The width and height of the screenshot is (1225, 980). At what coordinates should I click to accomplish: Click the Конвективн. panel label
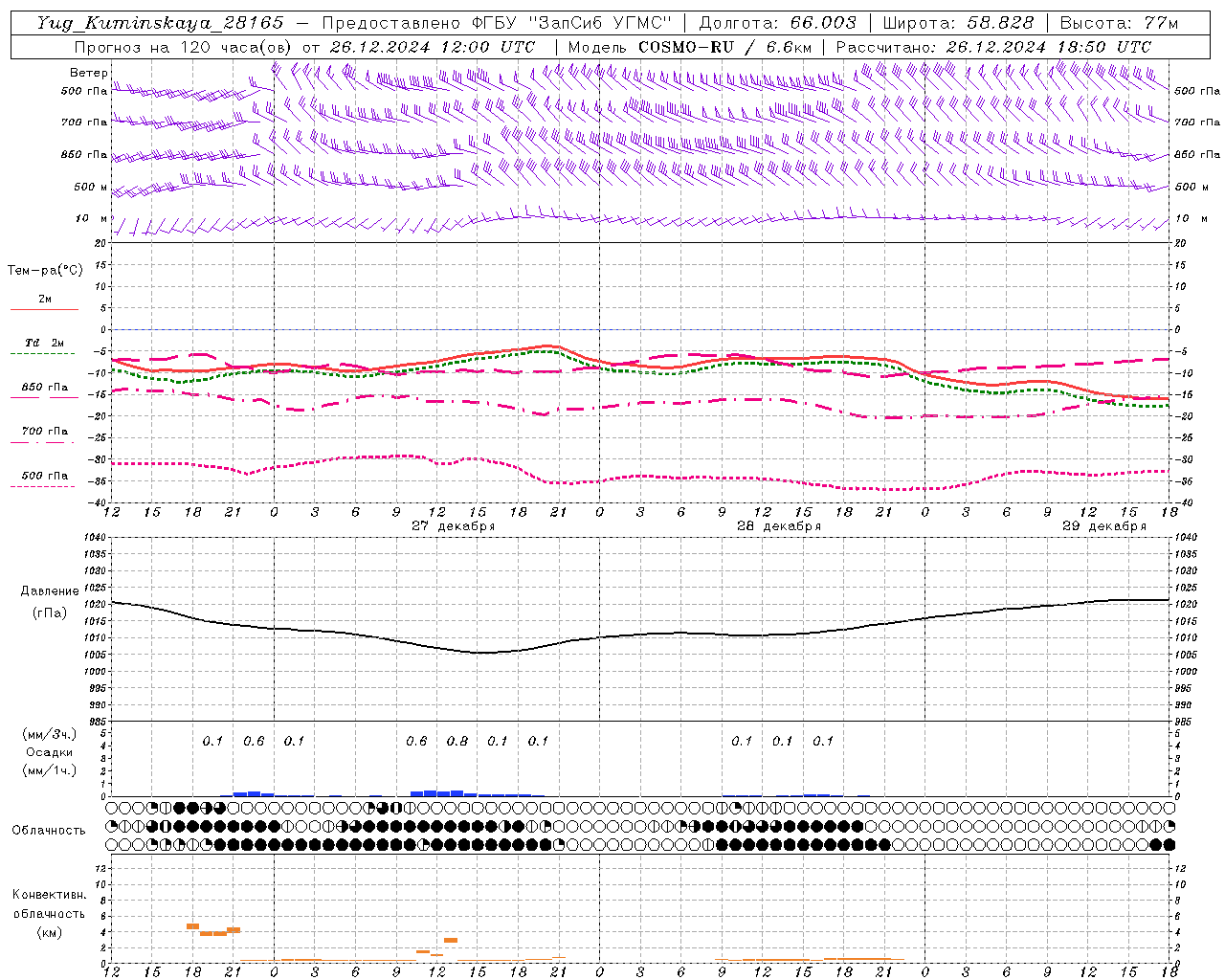(x=49, y=895)
